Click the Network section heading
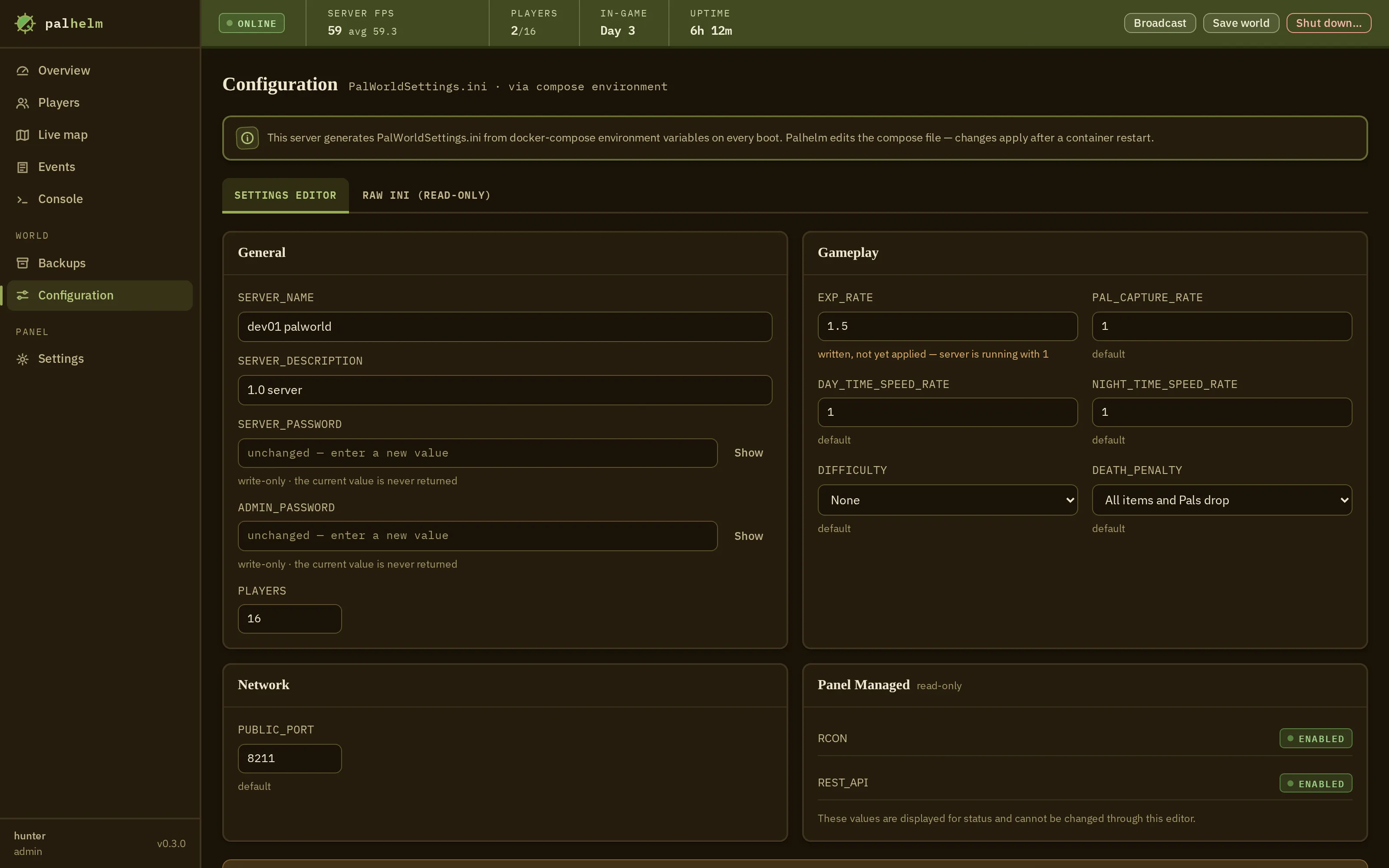Screen dimensions: 1389x868 263,685
